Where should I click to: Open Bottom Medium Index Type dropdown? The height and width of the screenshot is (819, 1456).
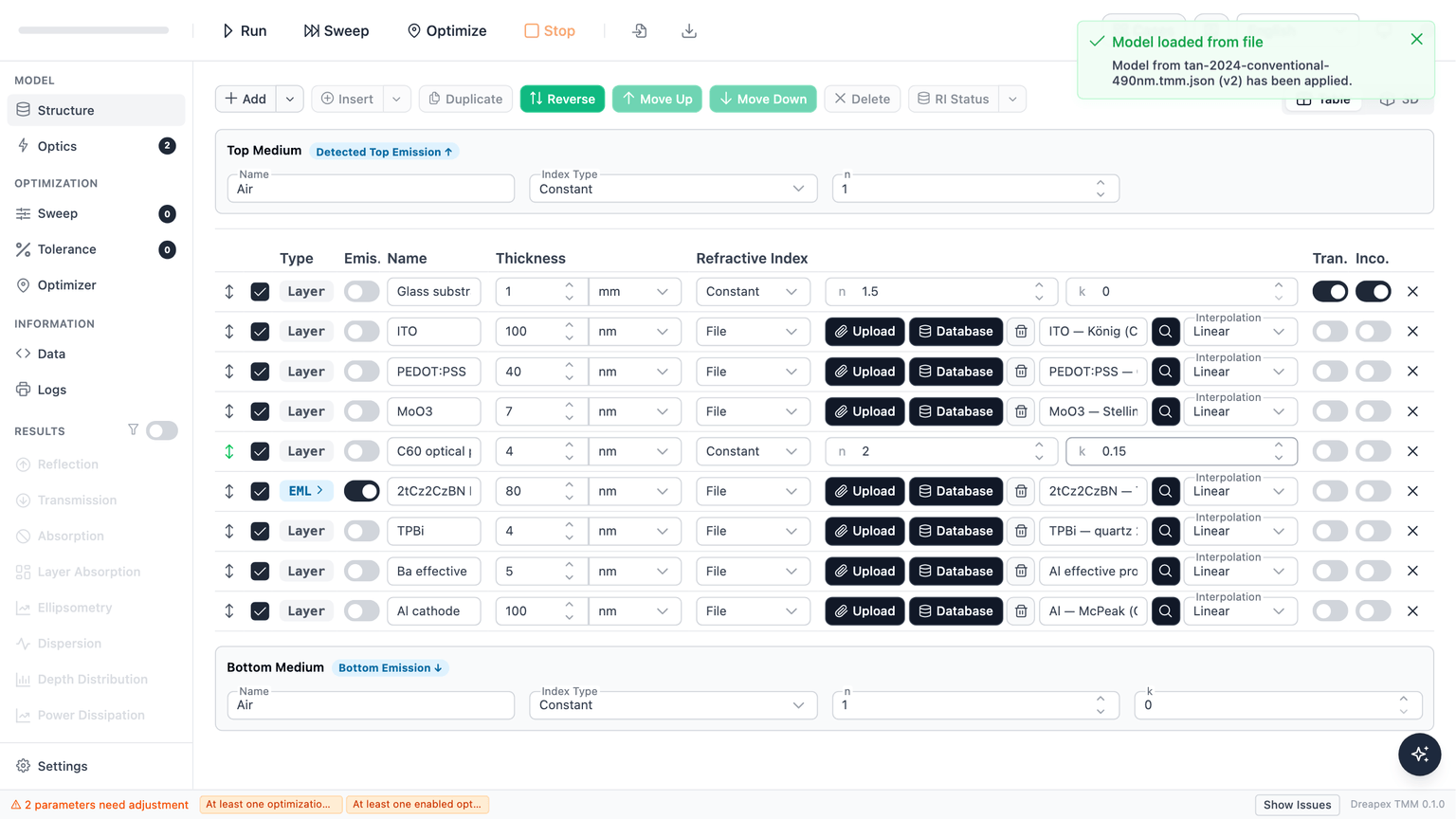673,705
